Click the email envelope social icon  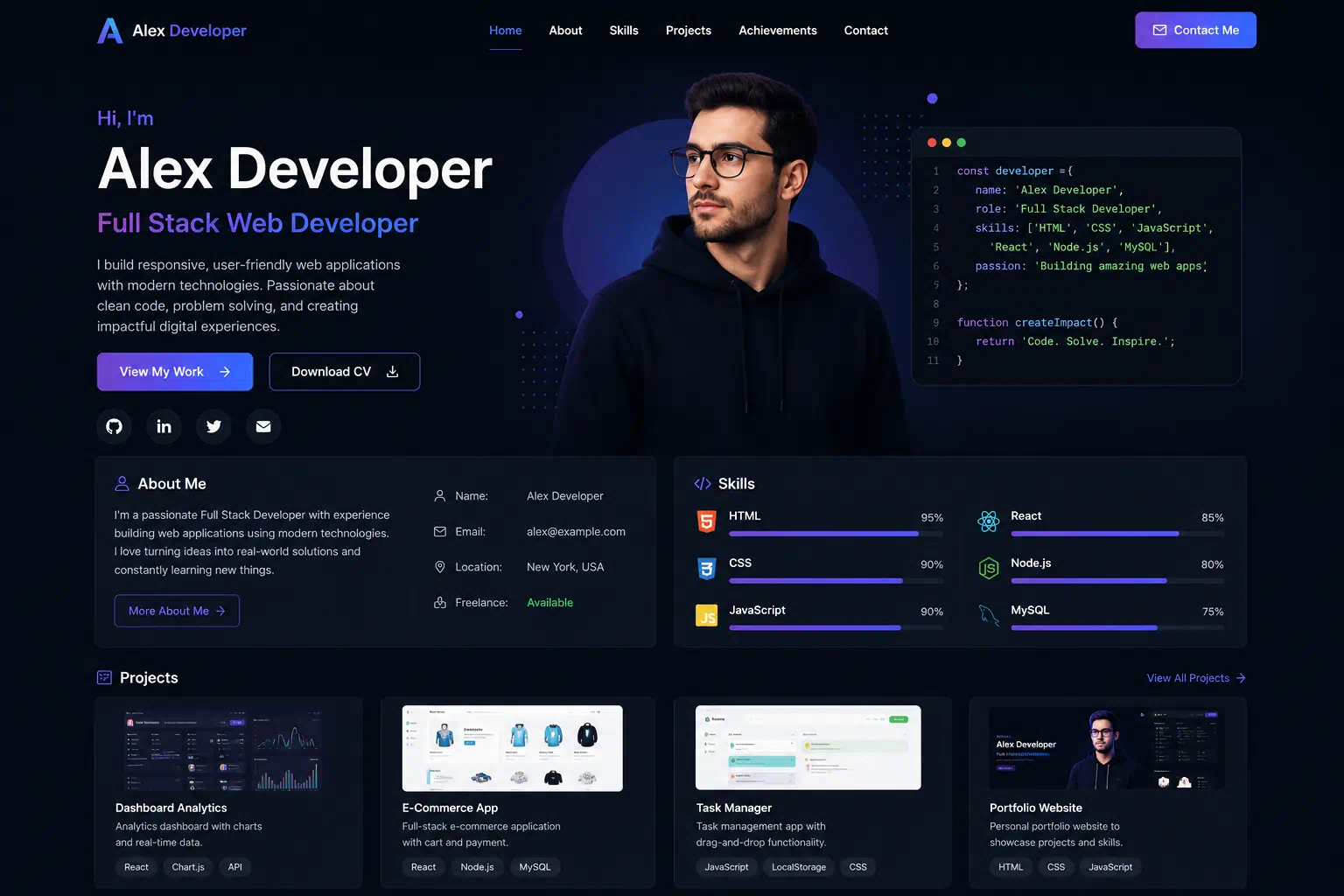263,426
